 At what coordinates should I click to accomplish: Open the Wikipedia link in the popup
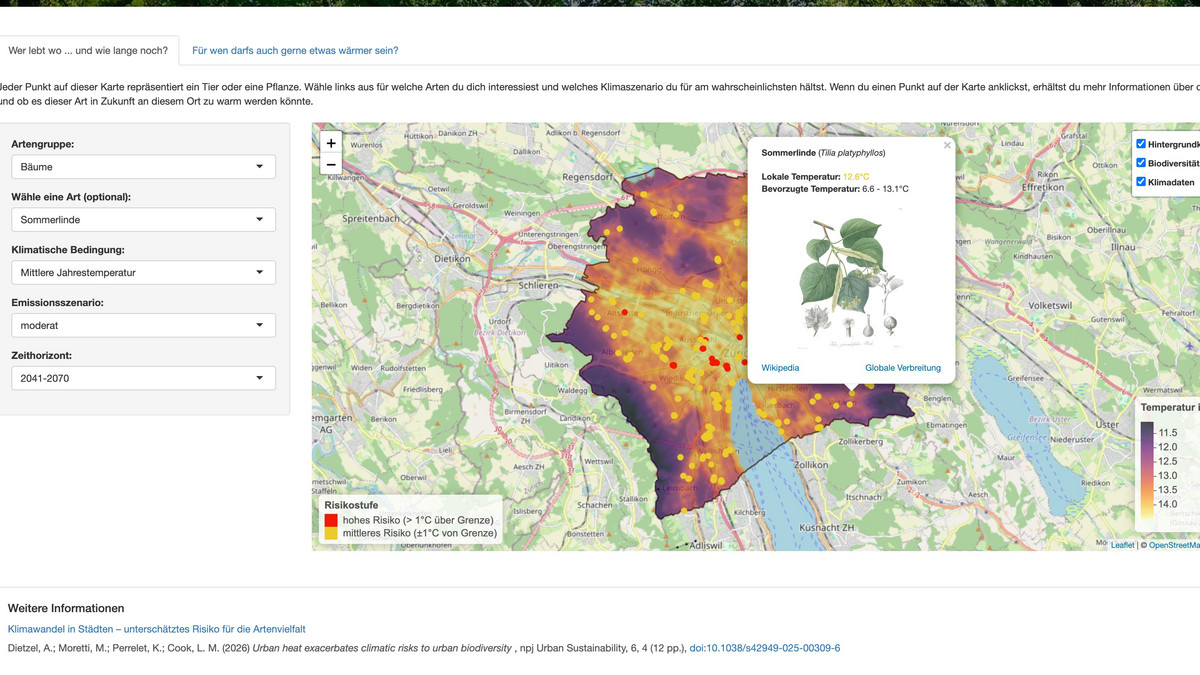[780, 368]
